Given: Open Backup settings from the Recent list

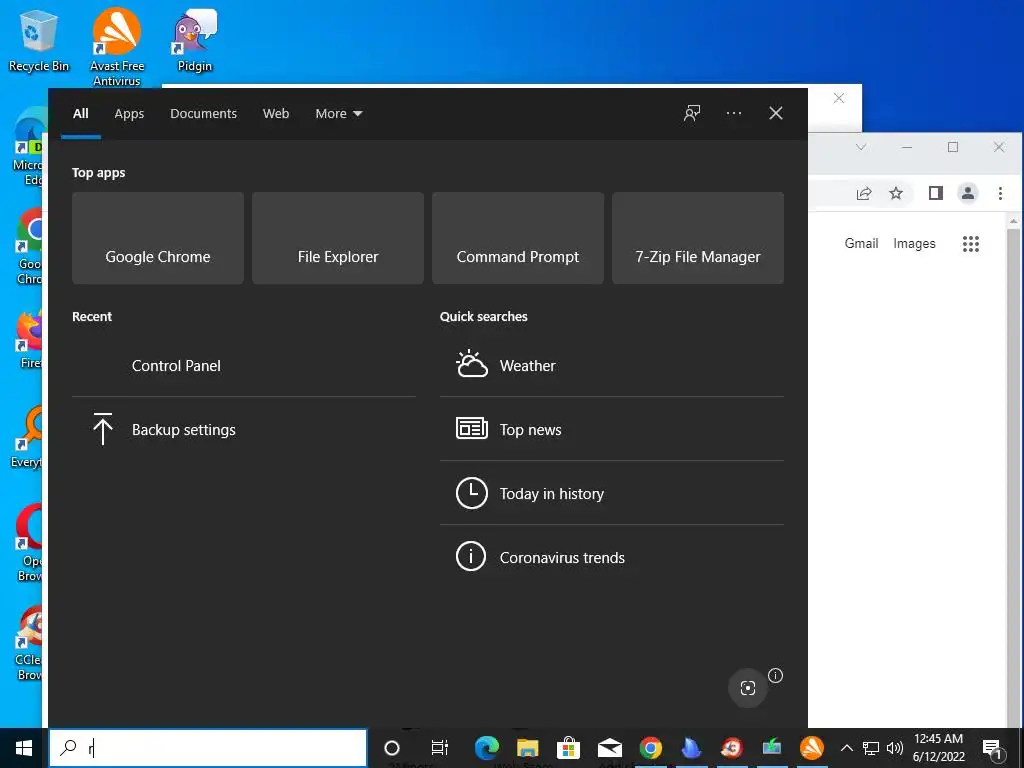Looking at the screenshot, I should (x=244, y=430).
